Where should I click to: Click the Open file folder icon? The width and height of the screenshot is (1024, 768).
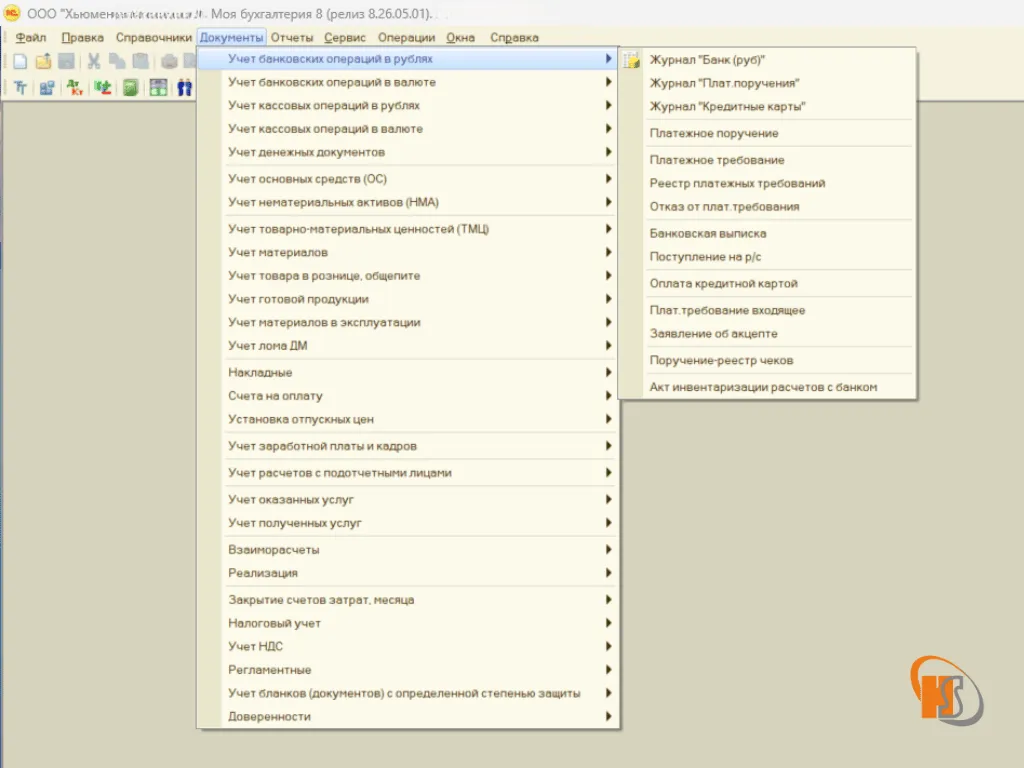(x=43, y=61)
